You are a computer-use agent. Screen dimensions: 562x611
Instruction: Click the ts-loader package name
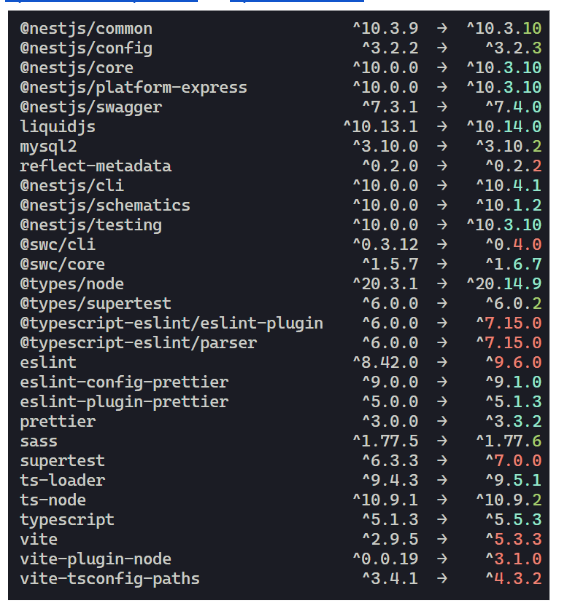[62, 480]
